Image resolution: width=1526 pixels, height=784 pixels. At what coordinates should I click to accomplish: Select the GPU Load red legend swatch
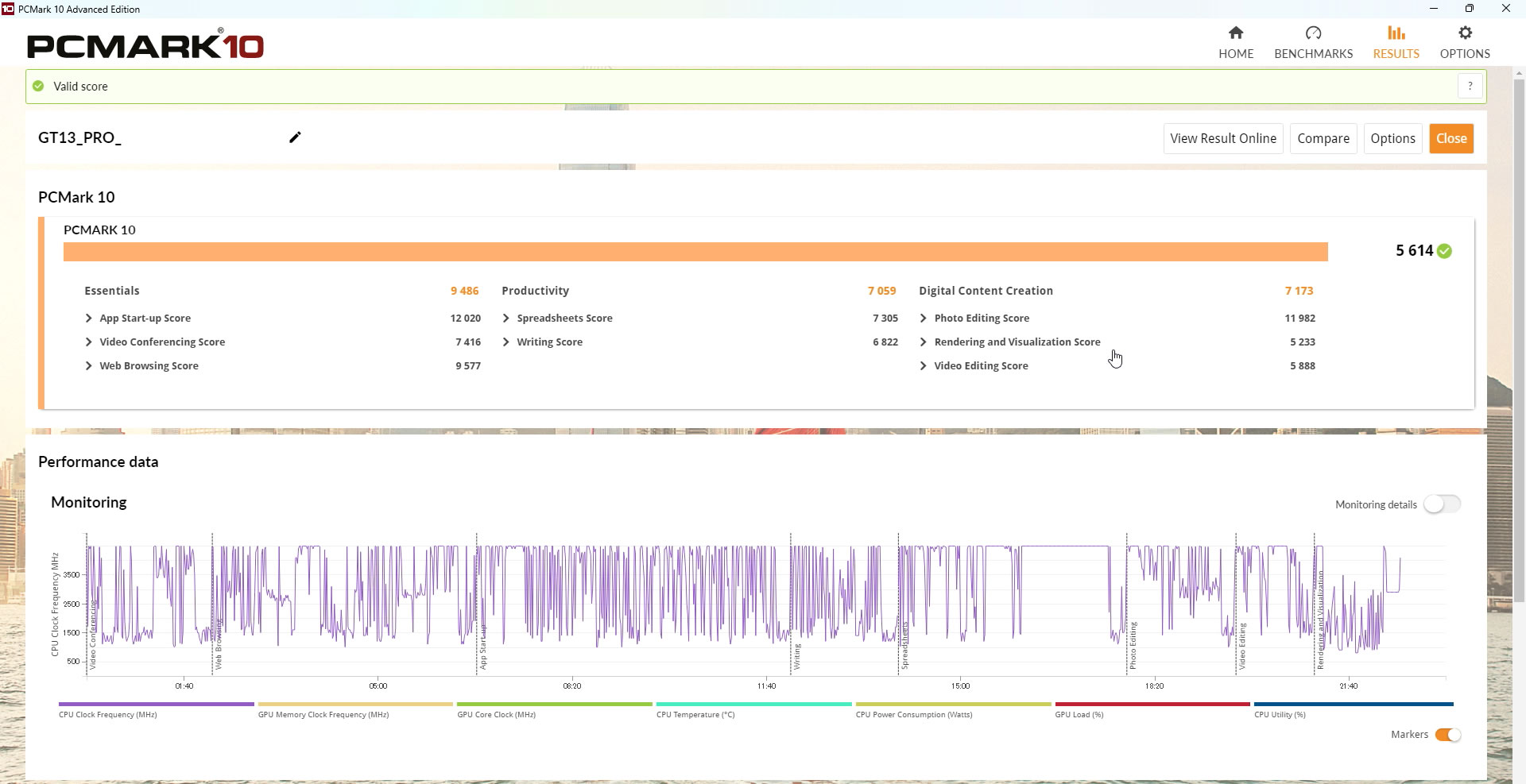tap(1152, 704)
